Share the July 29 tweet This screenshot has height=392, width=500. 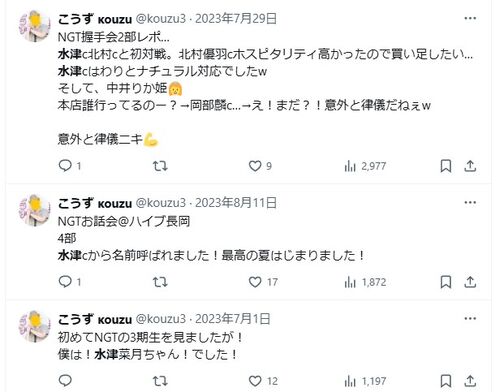(470, 166)
